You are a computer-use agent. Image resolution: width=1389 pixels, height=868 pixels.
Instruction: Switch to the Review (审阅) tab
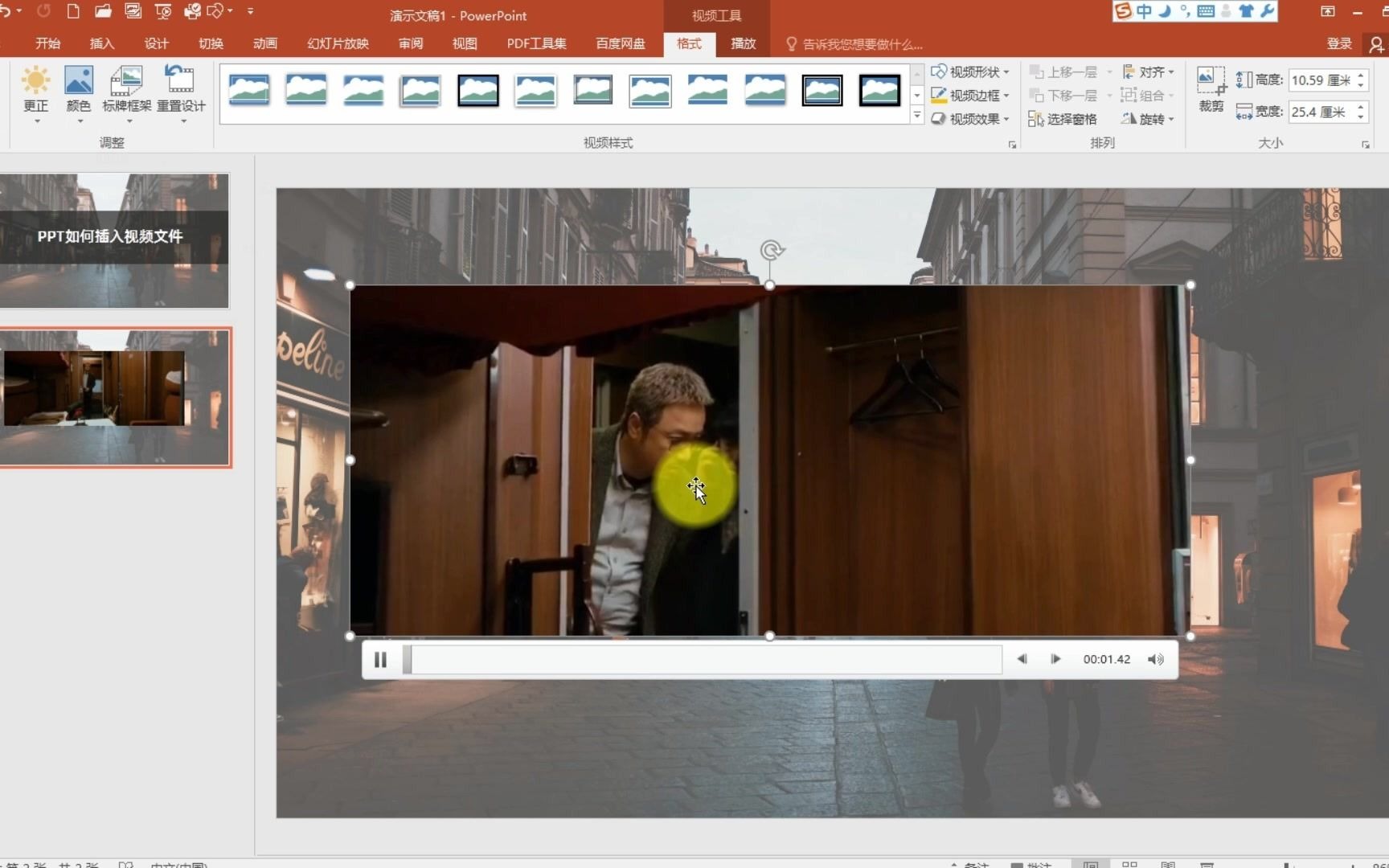point(411,43)
